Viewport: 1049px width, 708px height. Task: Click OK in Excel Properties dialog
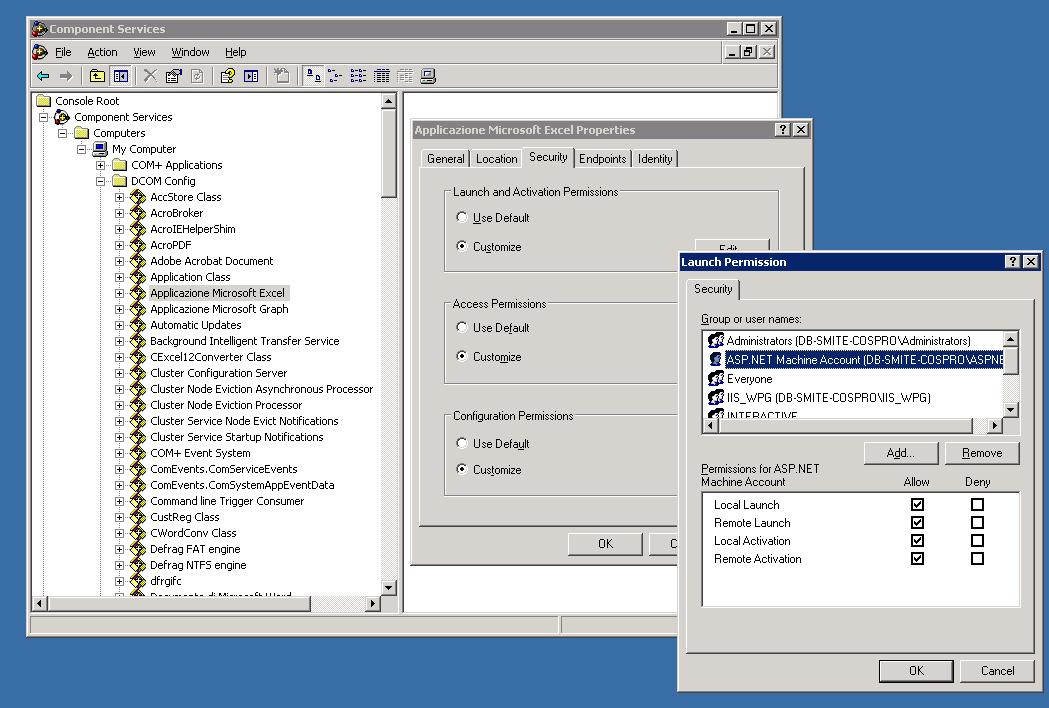[x=605, y=544]
